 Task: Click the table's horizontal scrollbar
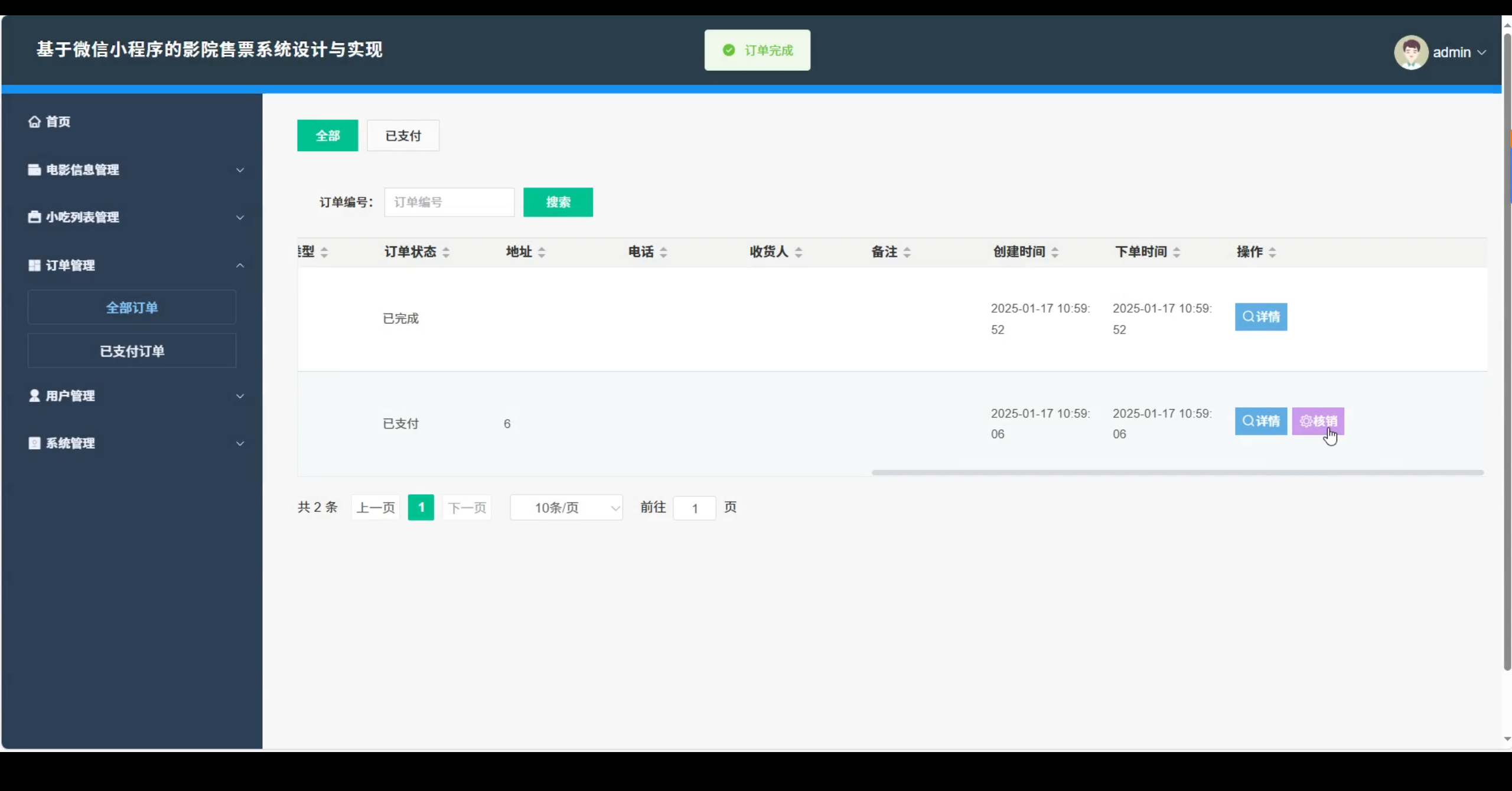(1177, 473)
